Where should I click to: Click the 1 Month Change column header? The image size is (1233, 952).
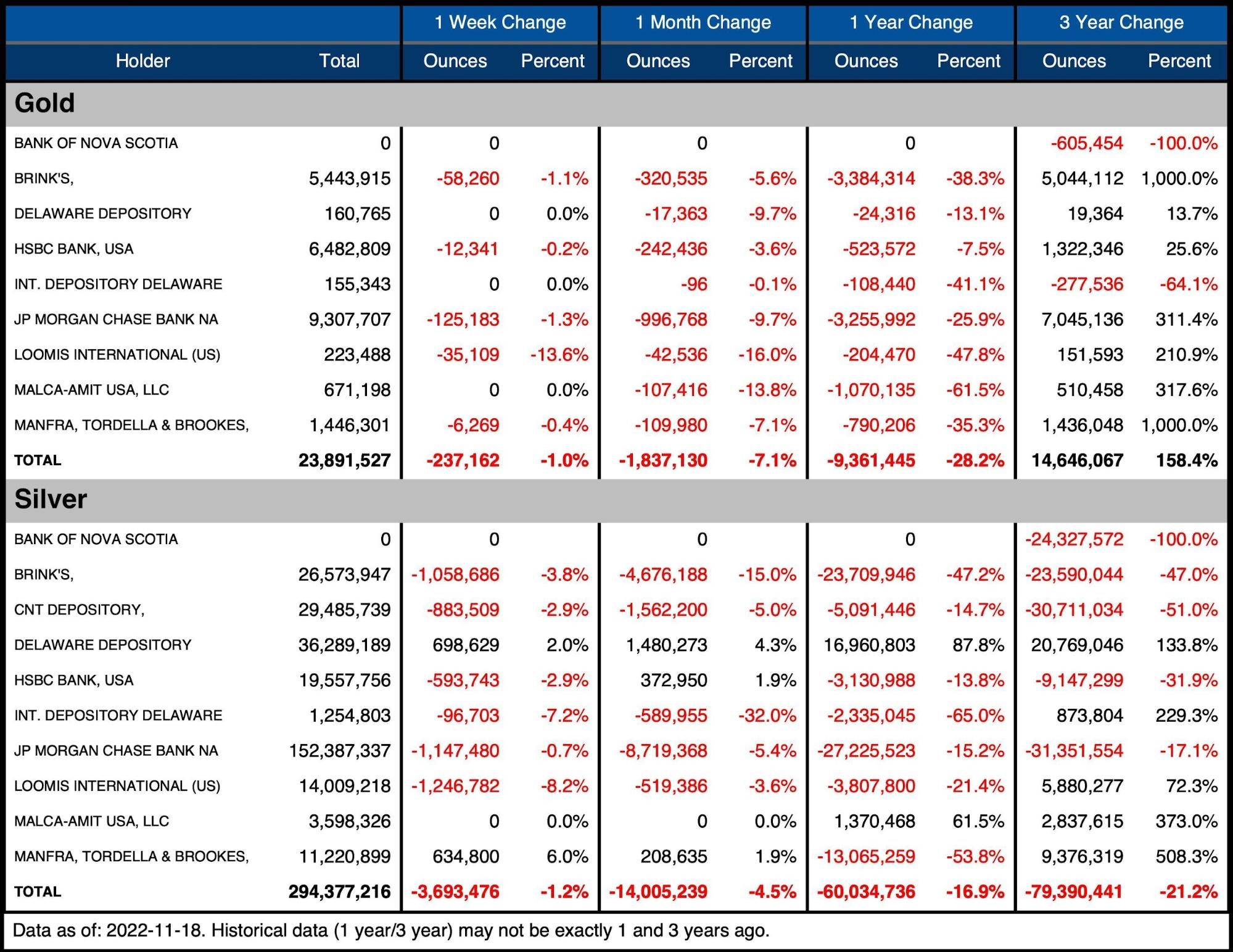click(703, 23)
